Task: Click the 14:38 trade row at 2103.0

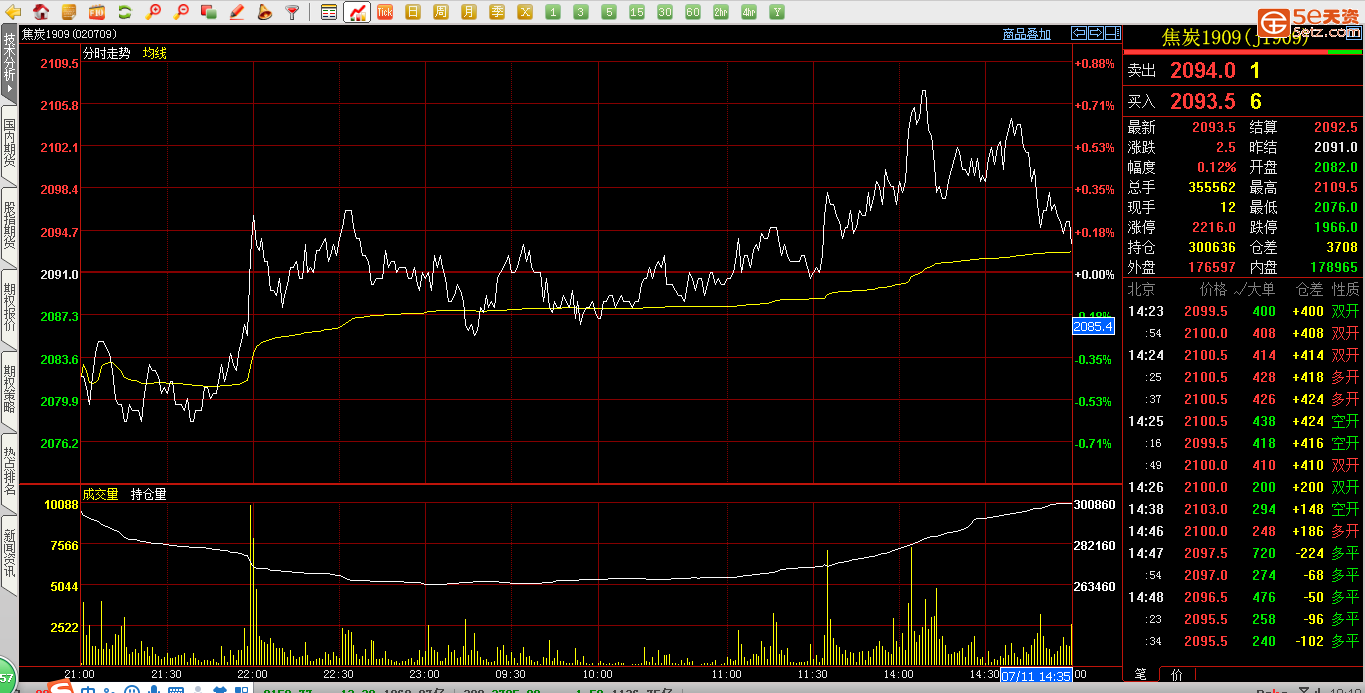Action: click(x=1243, y=509)
